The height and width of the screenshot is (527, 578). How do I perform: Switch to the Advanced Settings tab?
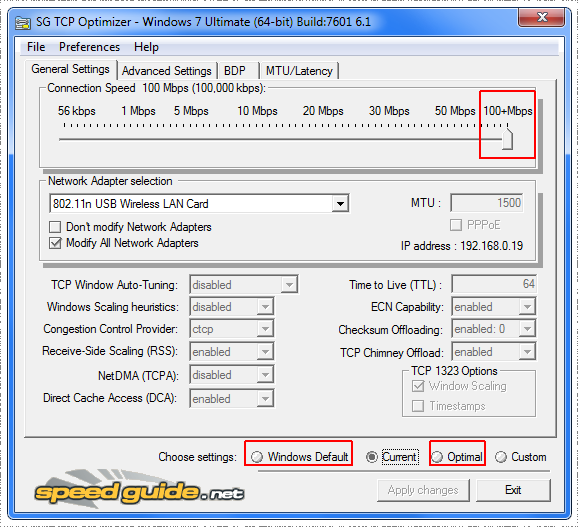[x=167, y=71]
